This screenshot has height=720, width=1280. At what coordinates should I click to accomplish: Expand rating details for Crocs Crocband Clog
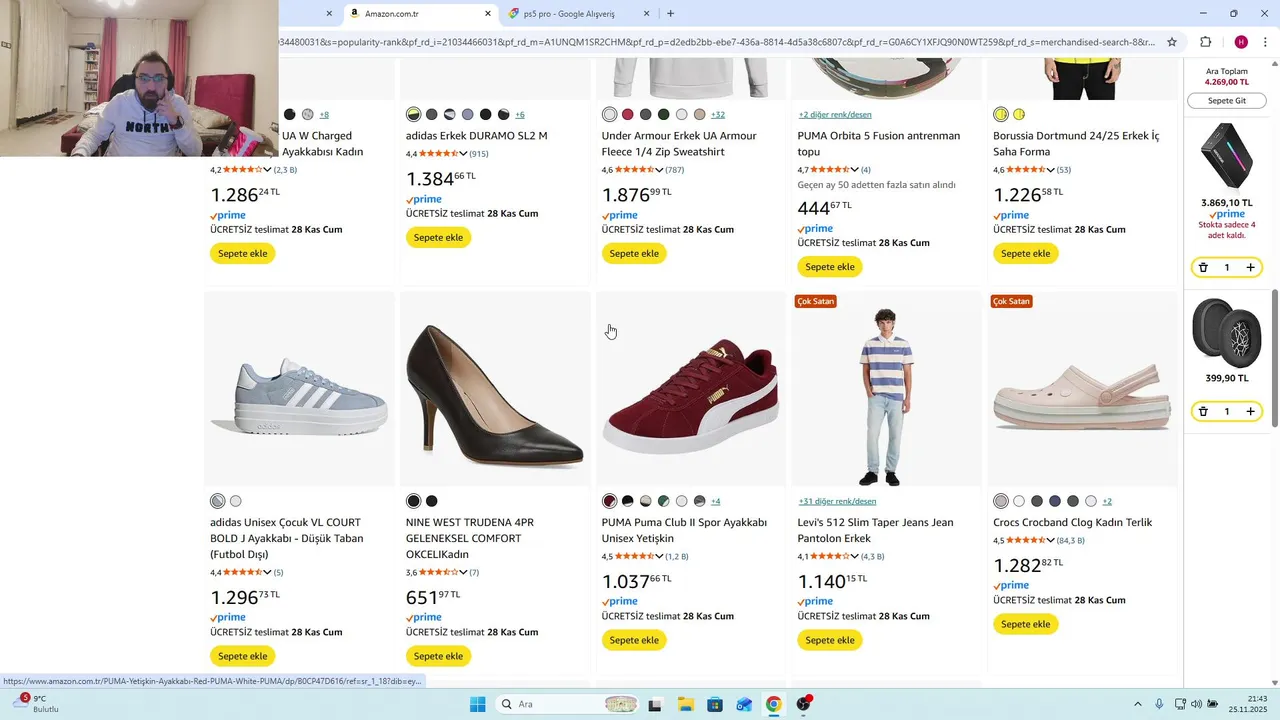(1051, 541)
